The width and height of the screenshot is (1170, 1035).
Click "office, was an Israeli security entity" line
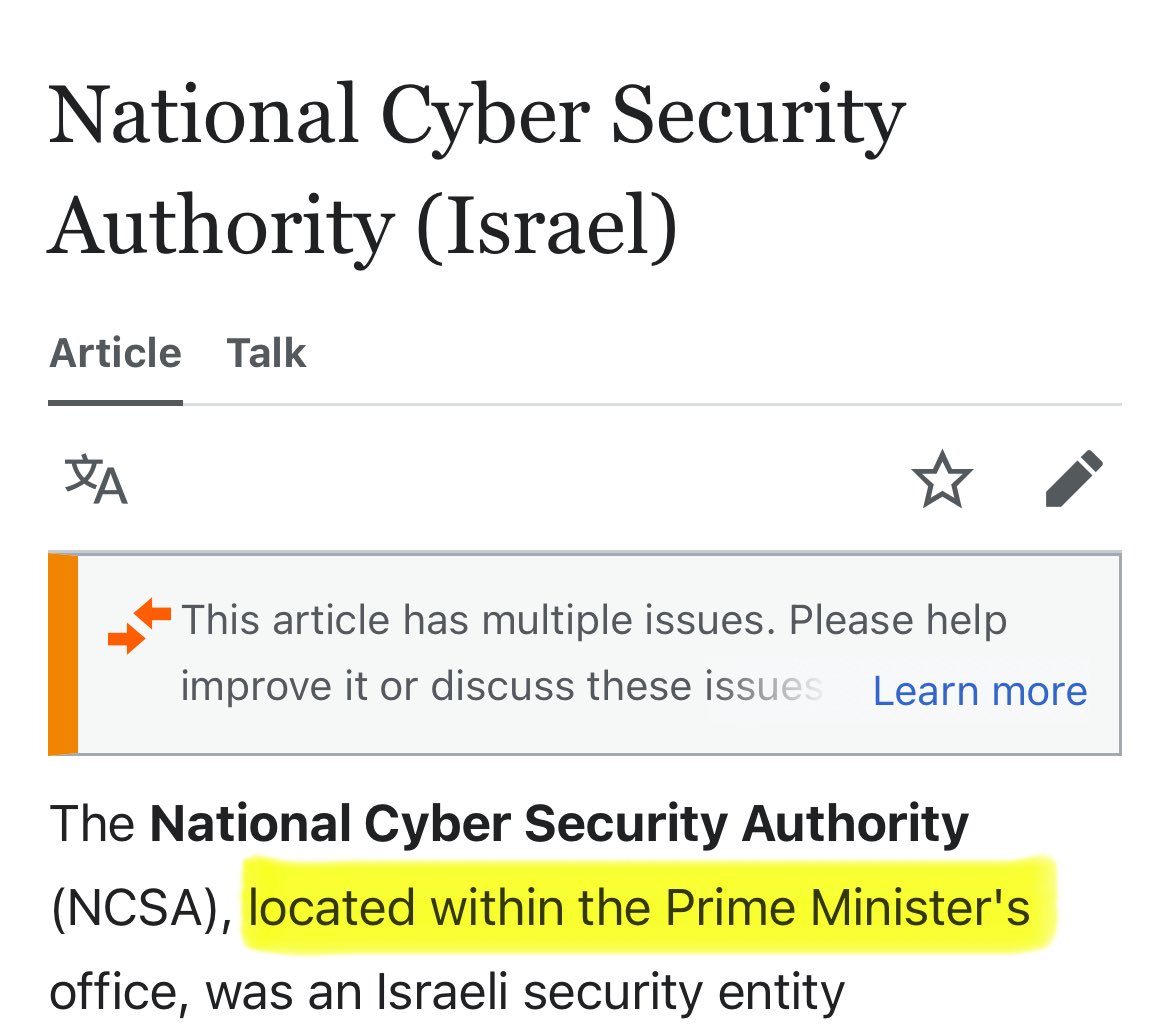tap(447, 992)
